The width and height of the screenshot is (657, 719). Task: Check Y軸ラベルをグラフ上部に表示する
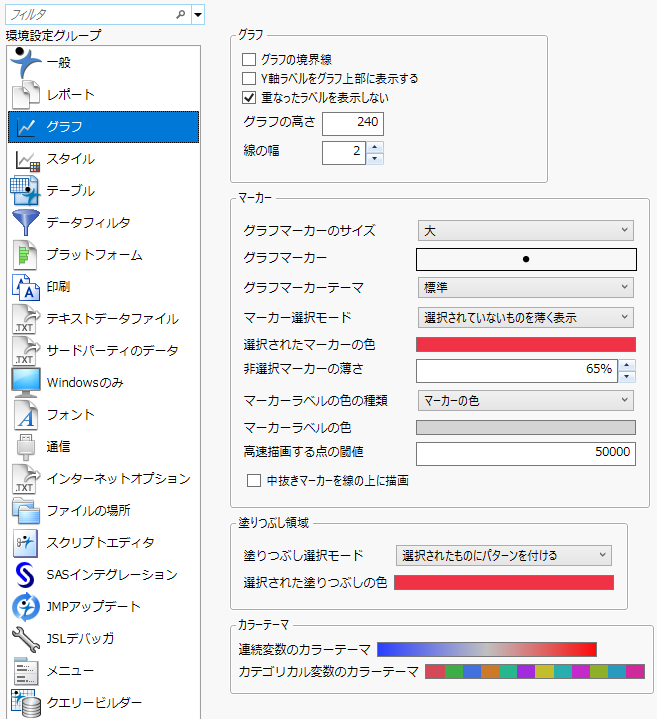coord(249,78)
